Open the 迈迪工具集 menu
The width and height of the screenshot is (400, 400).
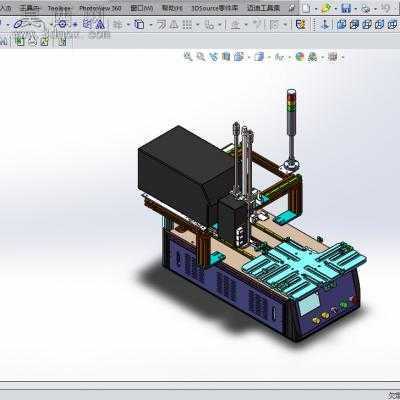coord(263,8)
